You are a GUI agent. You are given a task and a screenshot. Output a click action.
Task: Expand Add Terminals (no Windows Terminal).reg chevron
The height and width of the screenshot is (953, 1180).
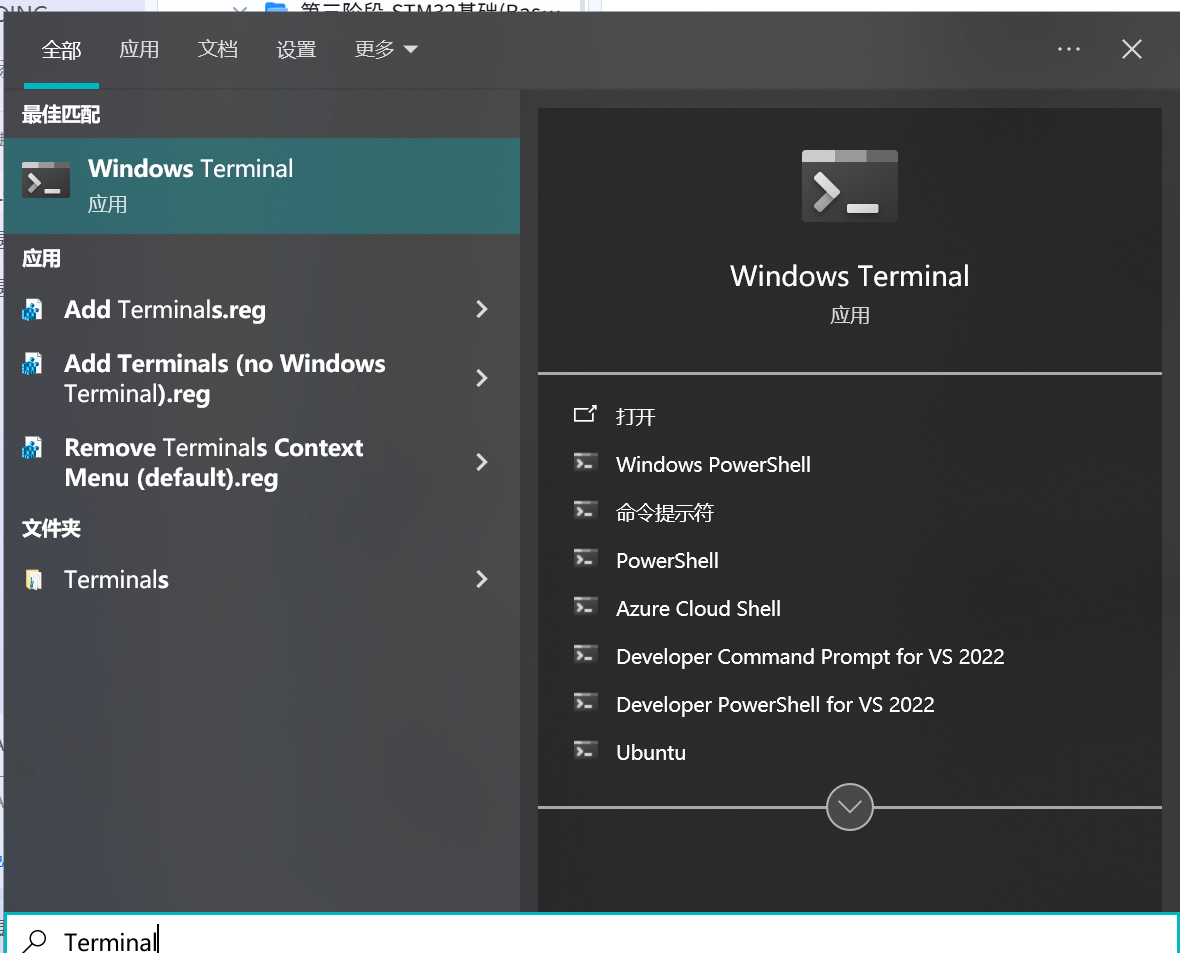pyautogui.click(x=482, y=378)
